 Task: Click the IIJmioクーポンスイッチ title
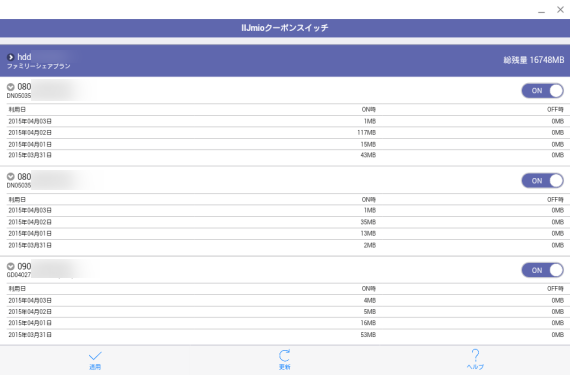(x=285, y=28)
